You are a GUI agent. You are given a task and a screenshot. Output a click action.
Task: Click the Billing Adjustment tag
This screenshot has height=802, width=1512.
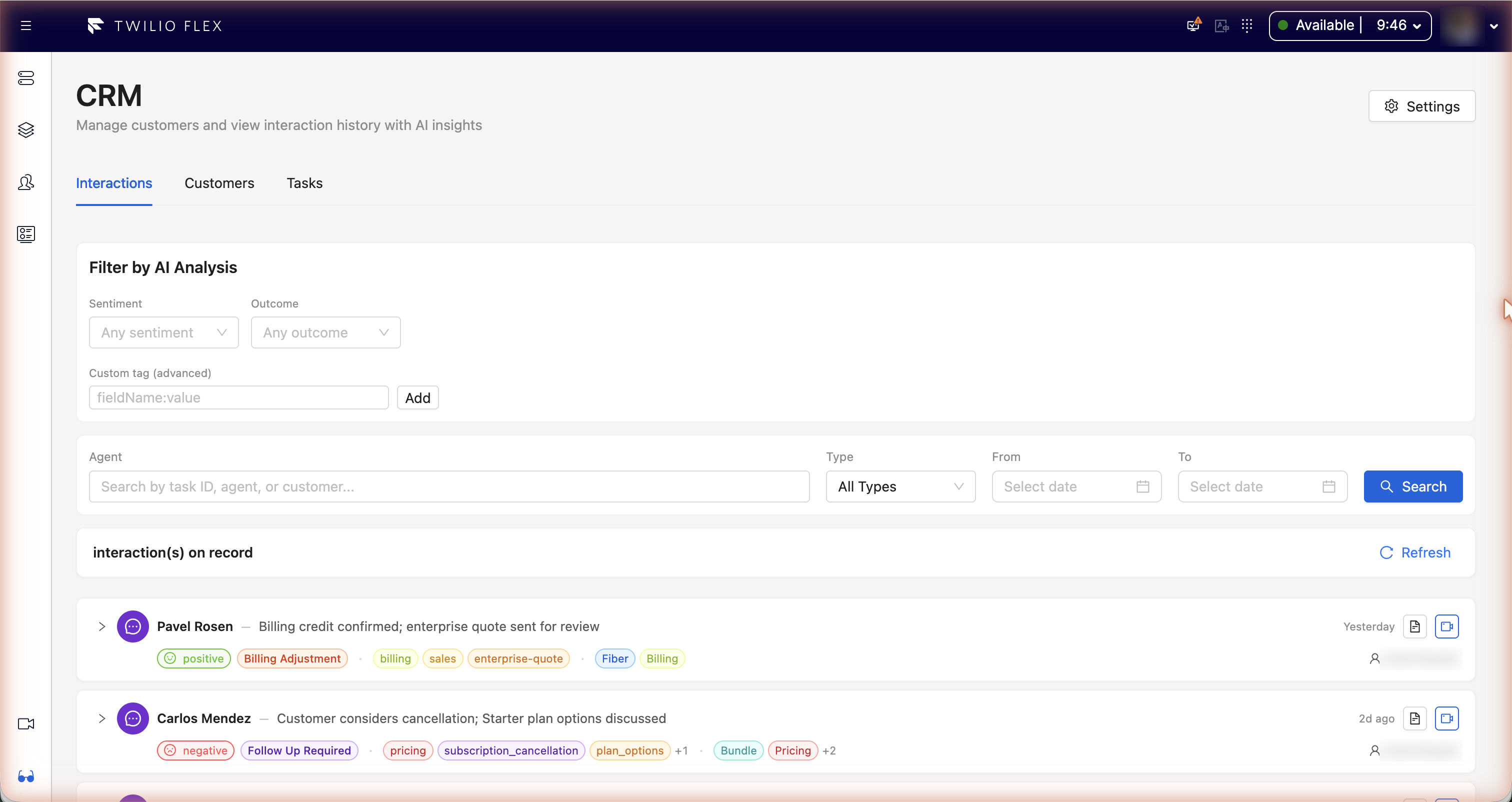pyautogui.click(x=291, y=658)
